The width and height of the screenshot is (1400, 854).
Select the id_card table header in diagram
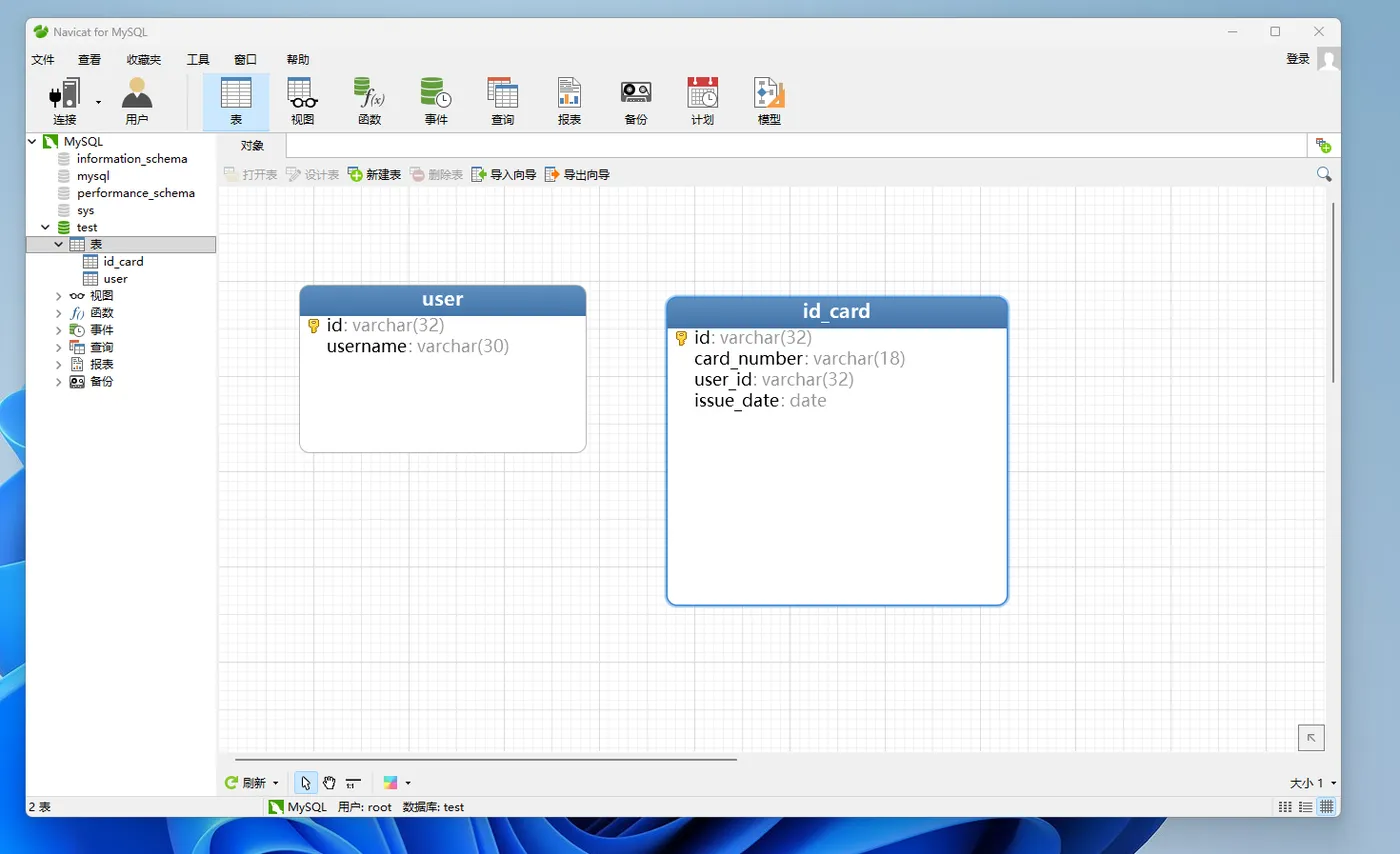coord(837,312)
